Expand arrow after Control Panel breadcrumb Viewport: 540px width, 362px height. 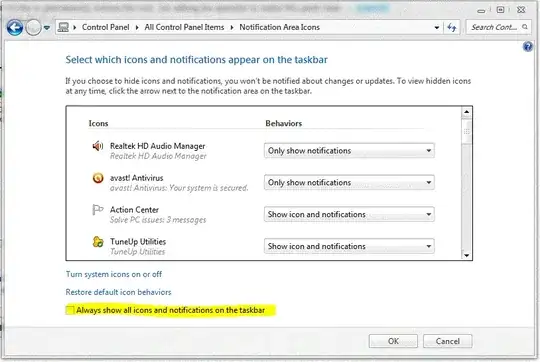tap(137, 27)
